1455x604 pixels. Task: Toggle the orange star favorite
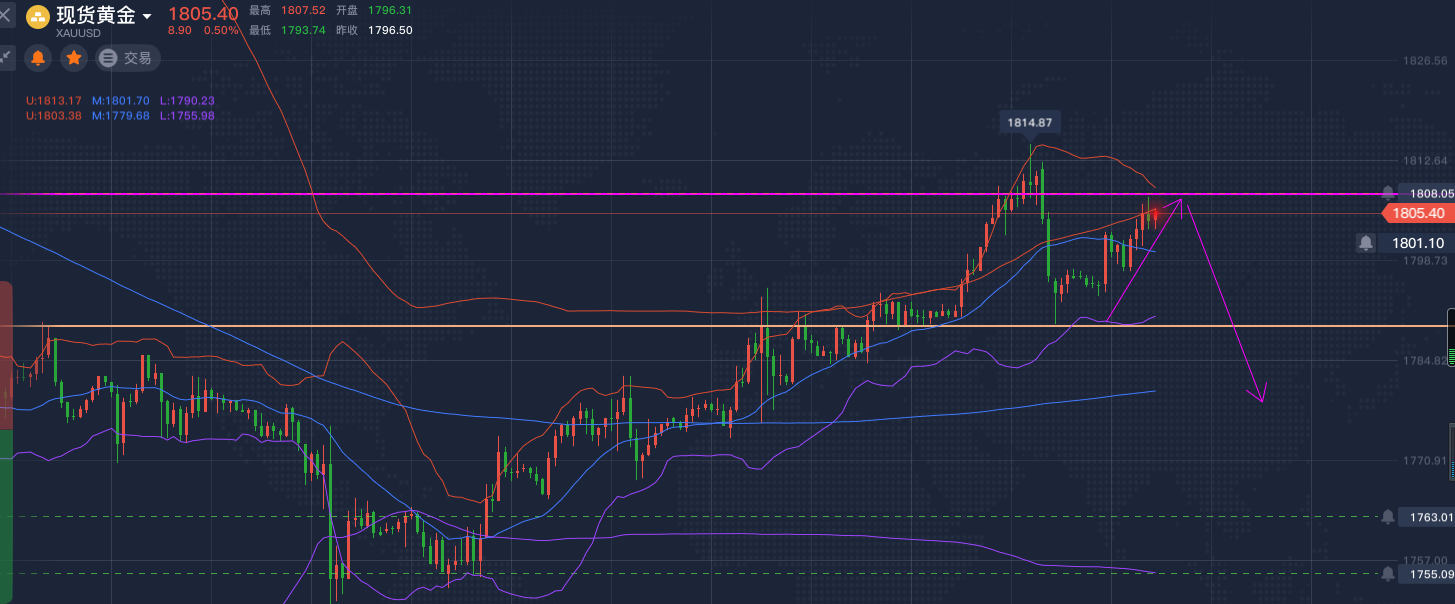(74, 58)
